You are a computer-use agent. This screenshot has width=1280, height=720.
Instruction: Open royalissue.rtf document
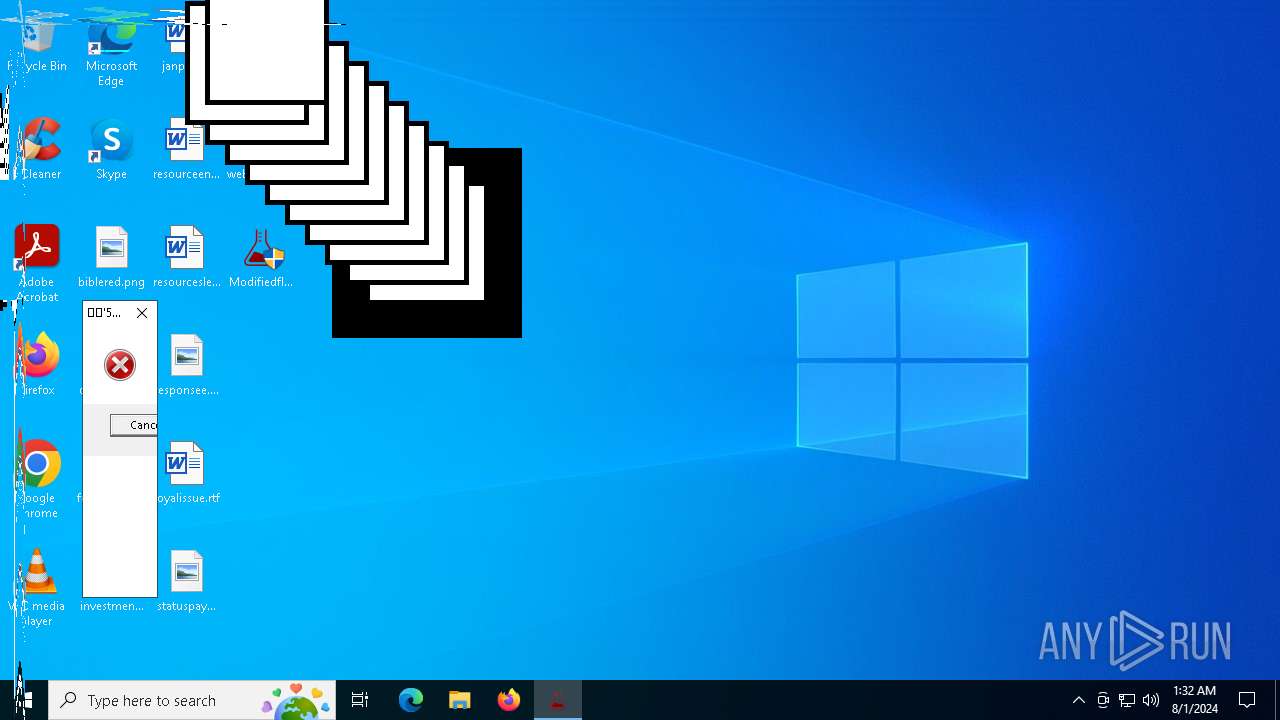coord(187,474)
